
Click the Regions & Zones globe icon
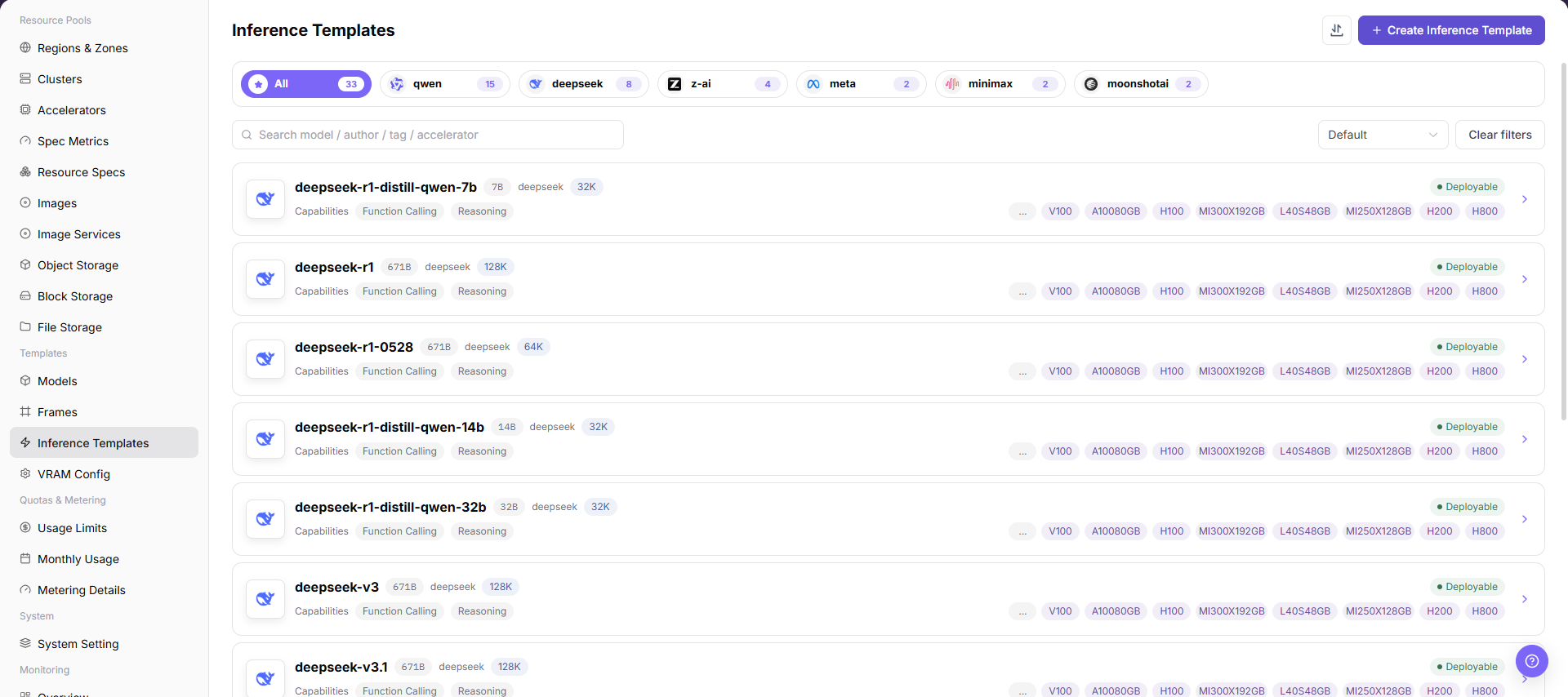point(25,48)
